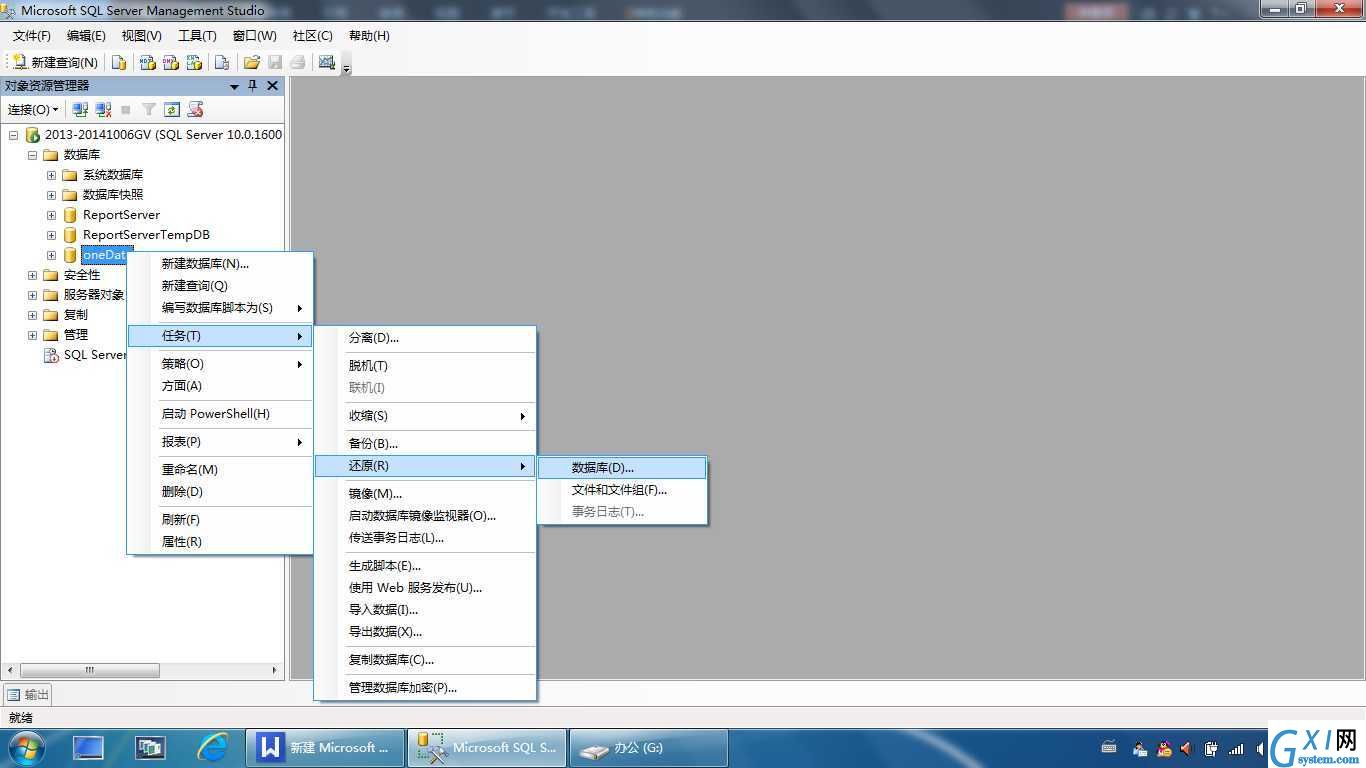Open the 窗口(W) menu

tap(254, 36)
